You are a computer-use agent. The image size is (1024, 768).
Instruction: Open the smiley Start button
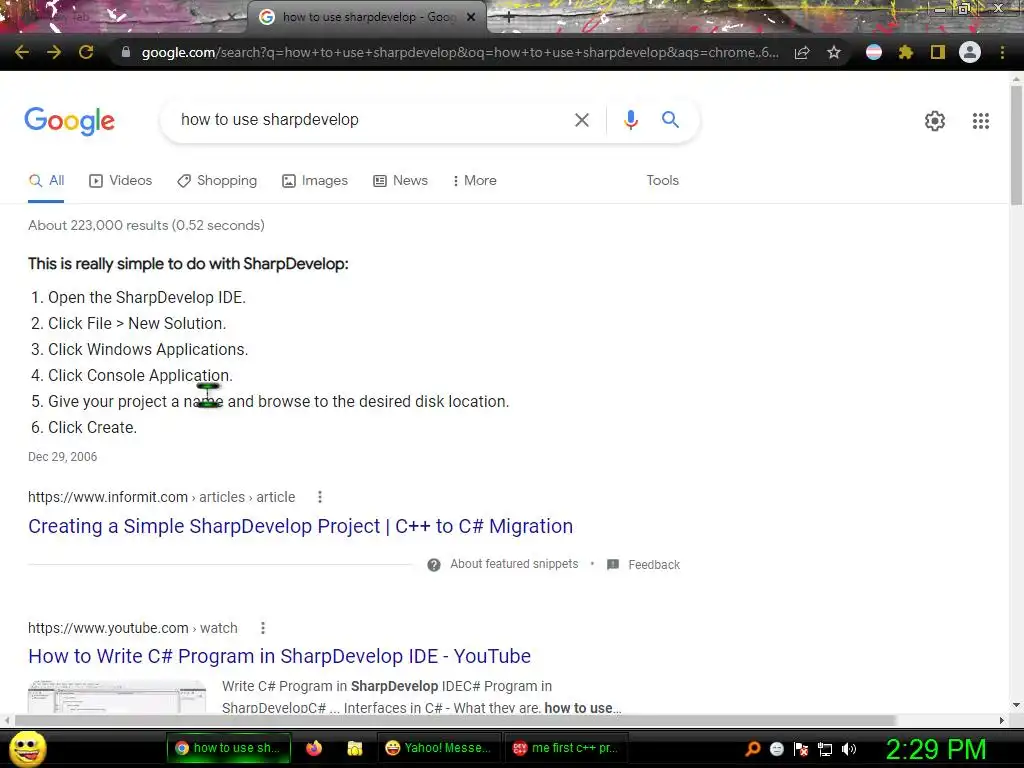[28, 749]
